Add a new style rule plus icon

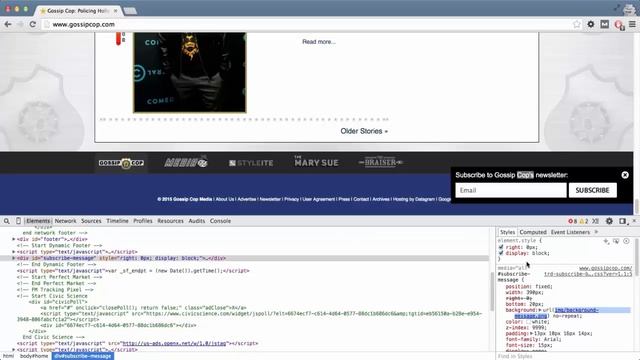coord(606,241)
